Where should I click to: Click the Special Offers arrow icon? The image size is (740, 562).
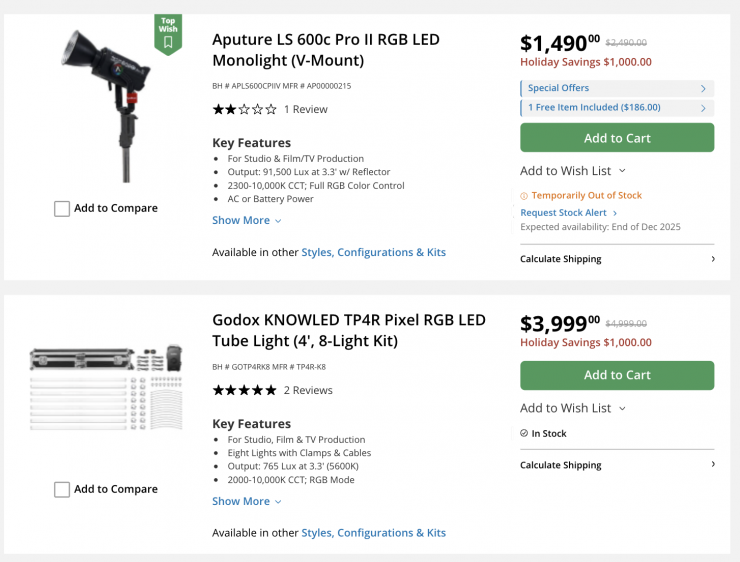(x=703, y=88)
